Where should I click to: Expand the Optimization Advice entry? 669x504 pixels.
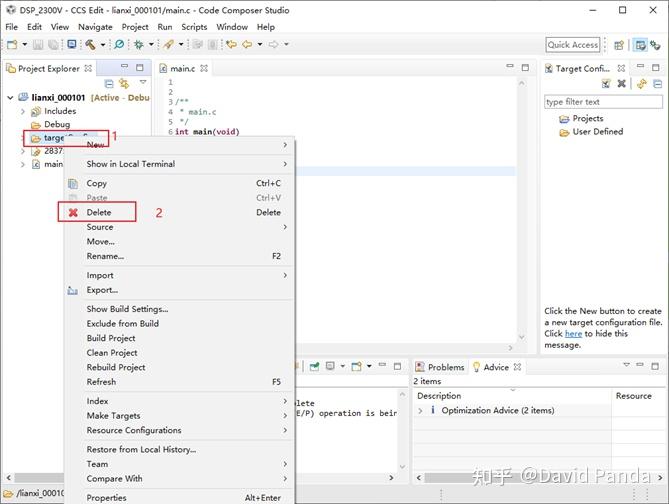420,410
